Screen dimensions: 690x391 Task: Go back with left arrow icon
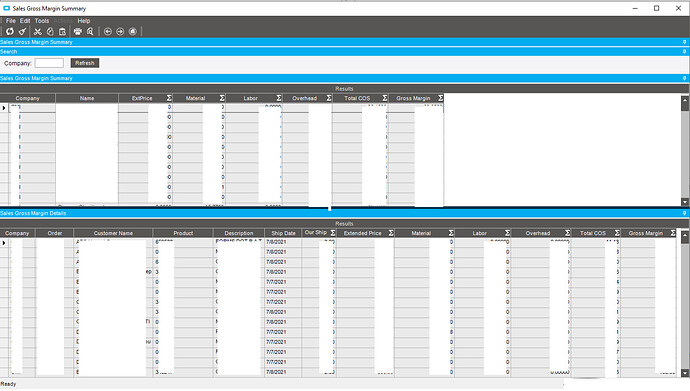[x=108, y=31]
